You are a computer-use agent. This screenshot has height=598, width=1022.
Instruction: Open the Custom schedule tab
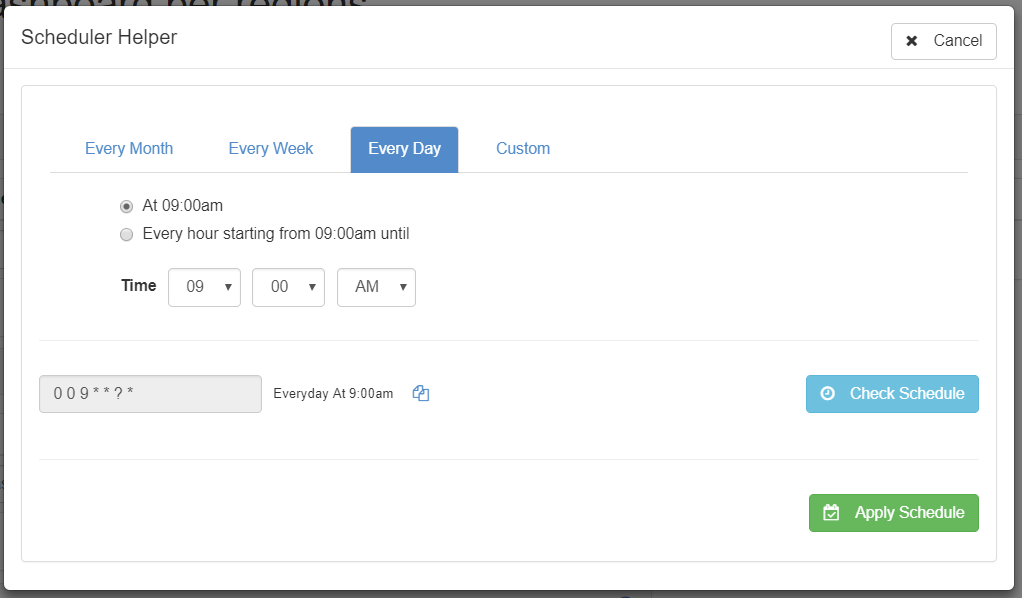pyautogui.click(x=523, y=149)
